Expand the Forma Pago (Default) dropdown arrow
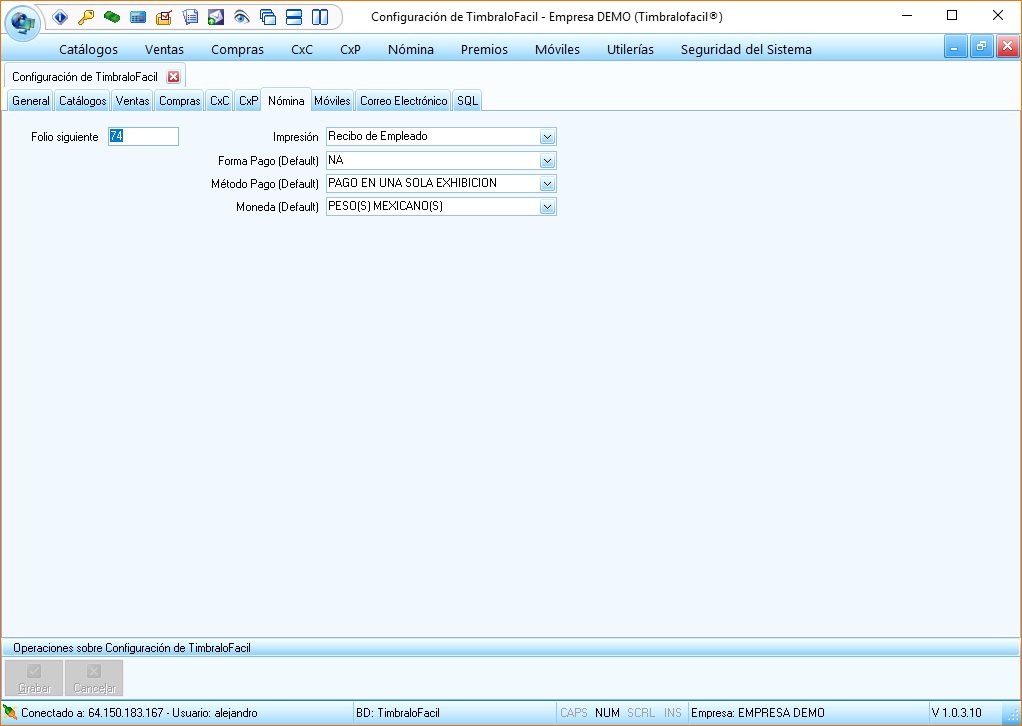Viewport: 1022px width, 726px height. (548, 160)
